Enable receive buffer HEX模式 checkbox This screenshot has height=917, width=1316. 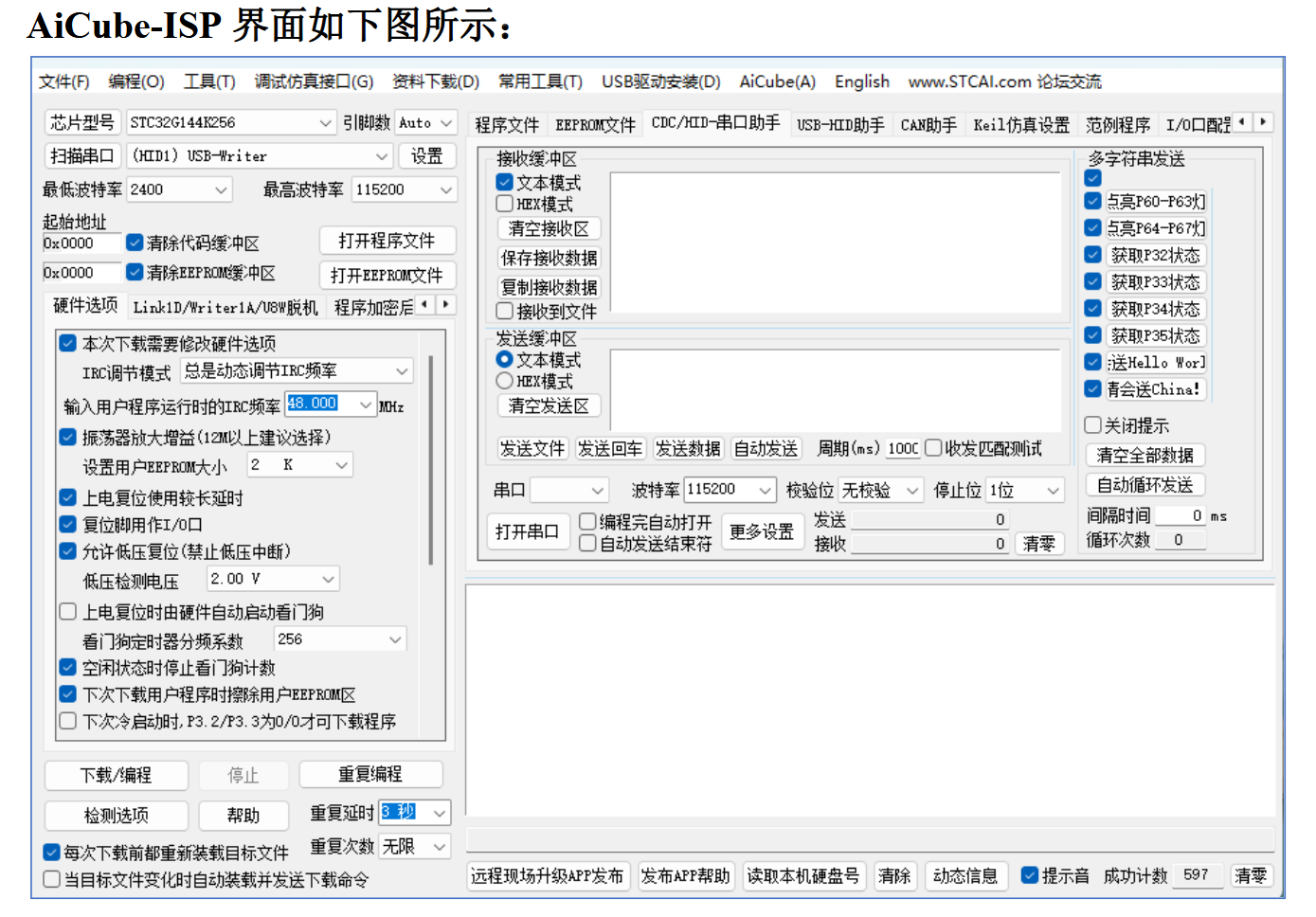505,204
